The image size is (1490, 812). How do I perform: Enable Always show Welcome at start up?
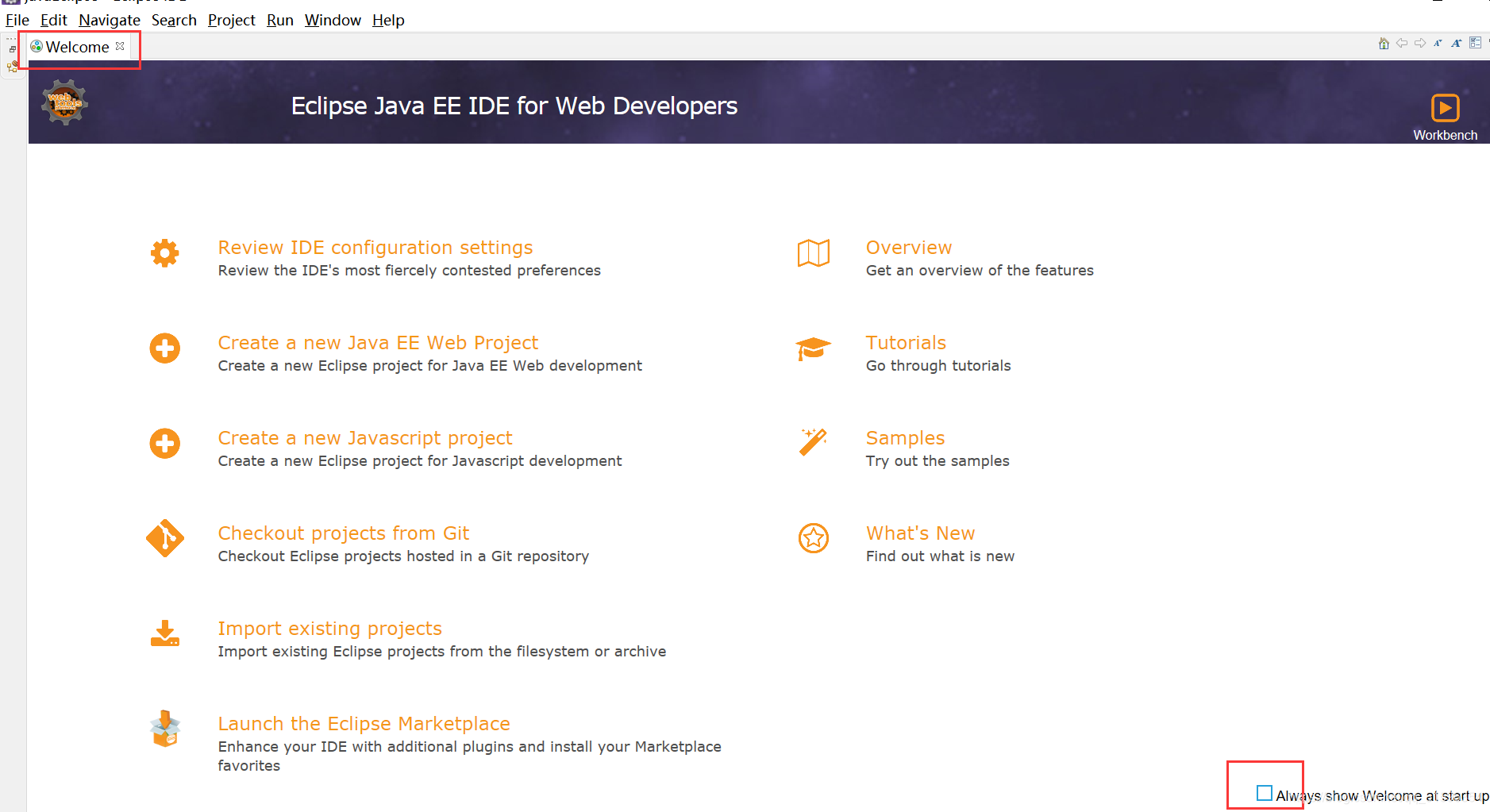click(x=1265, y=793)
